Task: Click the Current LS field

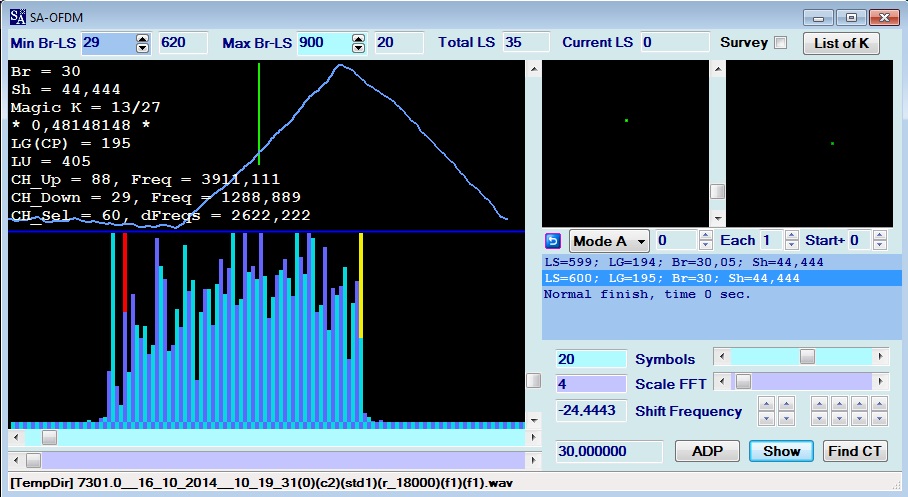Action: [x=675, y=43]
